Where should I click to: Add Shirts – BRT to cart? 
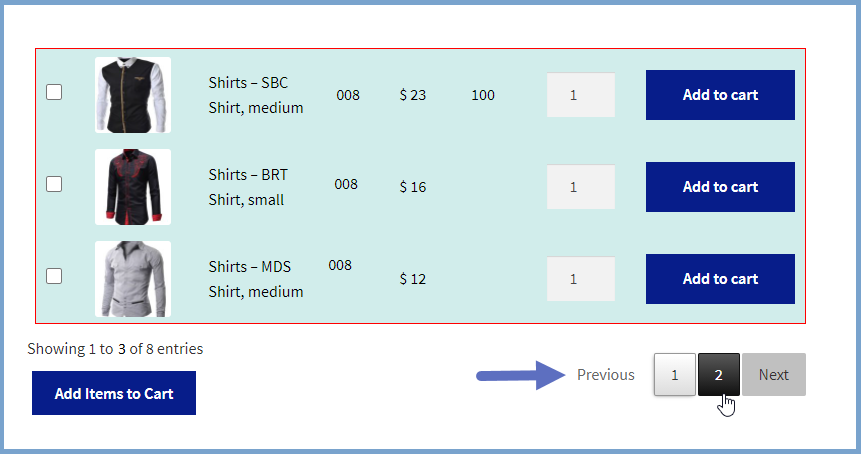point(720,187)
